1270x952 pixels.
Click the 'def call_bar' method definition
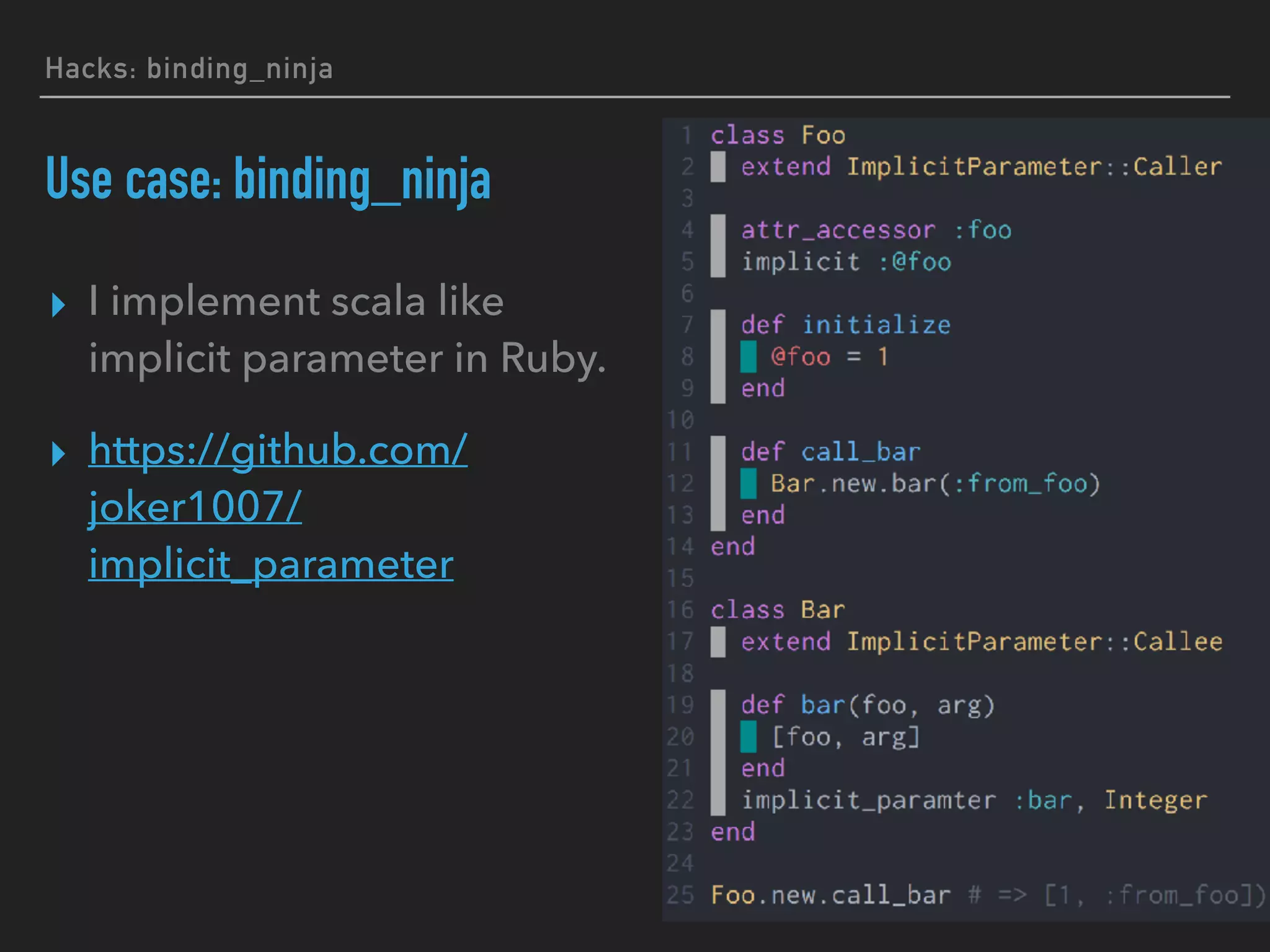click(830, 452)
